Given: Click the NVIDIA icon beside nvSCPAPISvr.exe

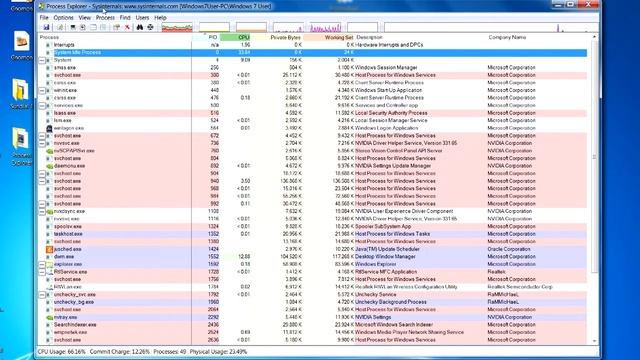Looking at the screenshot, I should tap(49, 151).
